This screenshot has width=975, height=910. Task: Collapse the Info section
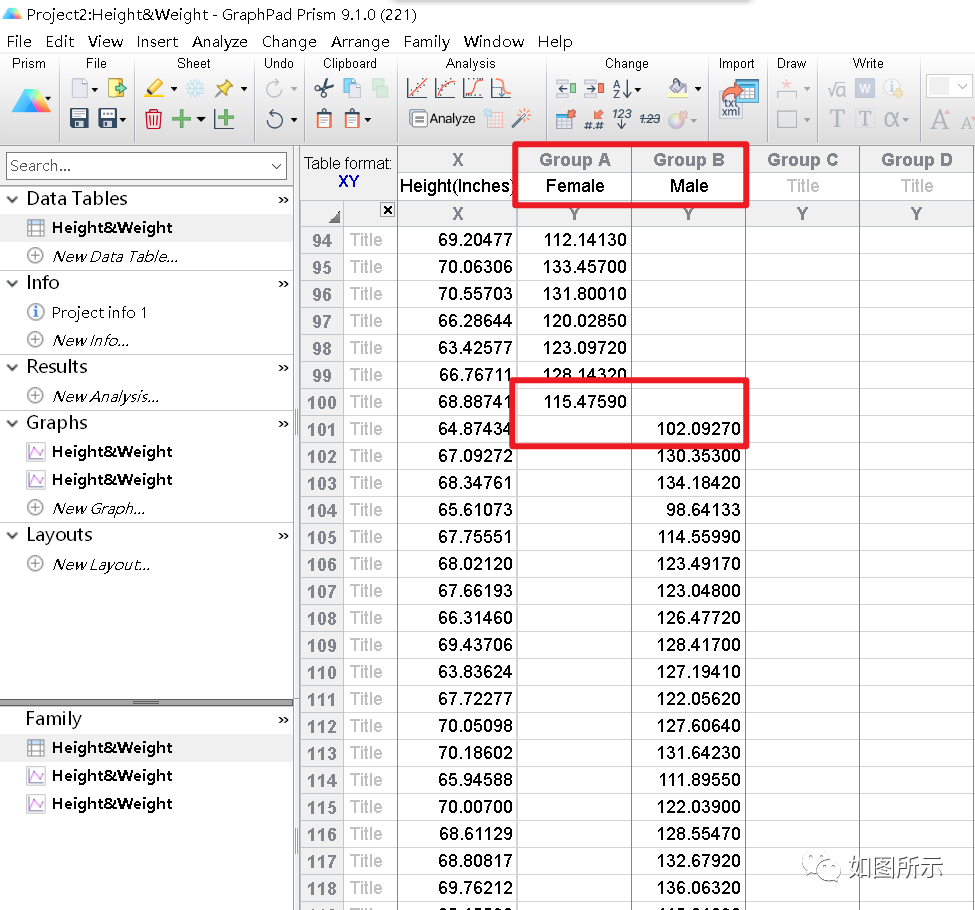point(12,283)
